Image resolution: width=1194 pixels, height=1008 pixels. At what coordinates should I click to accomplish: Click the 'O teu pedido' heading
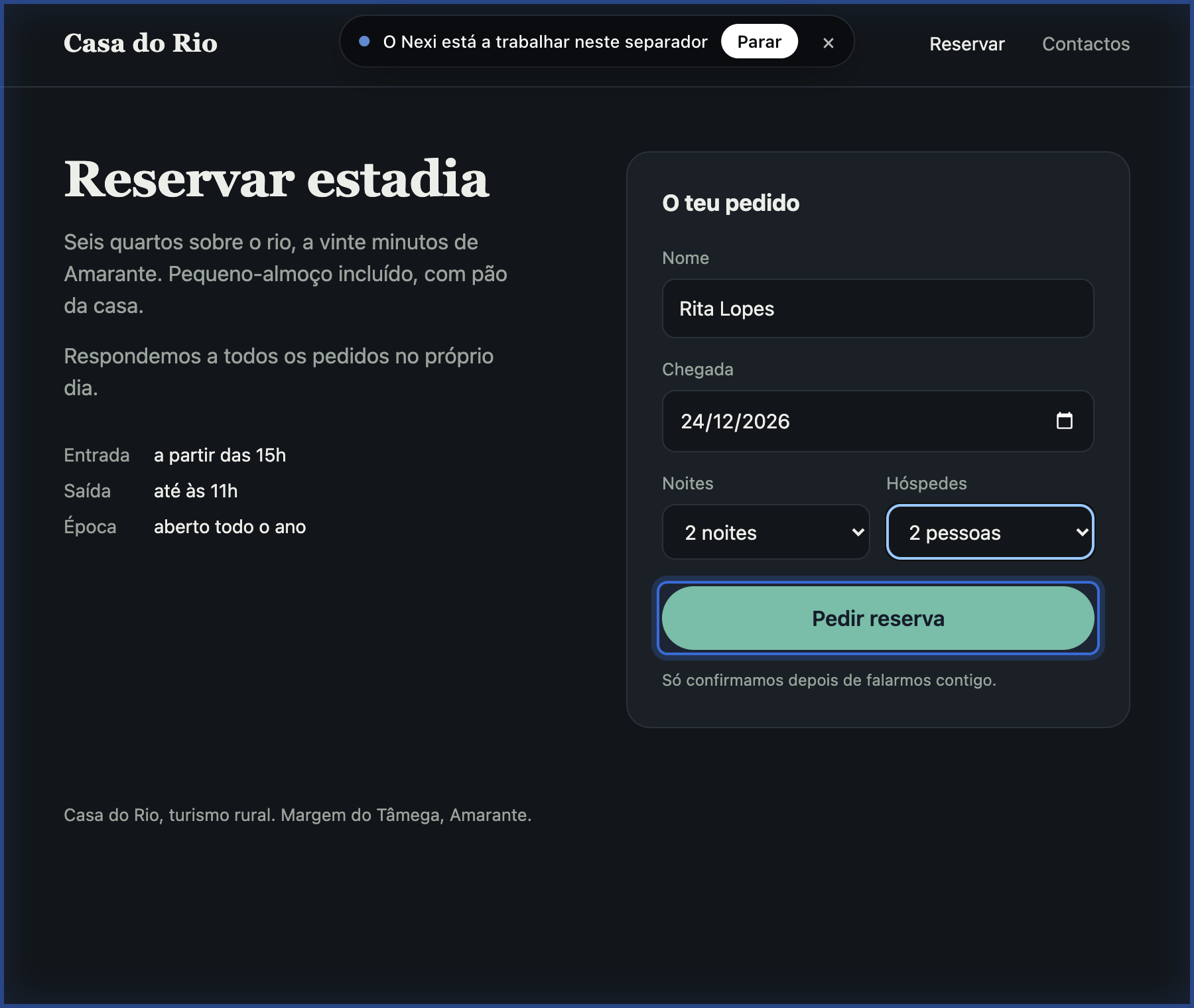[730, 203]
